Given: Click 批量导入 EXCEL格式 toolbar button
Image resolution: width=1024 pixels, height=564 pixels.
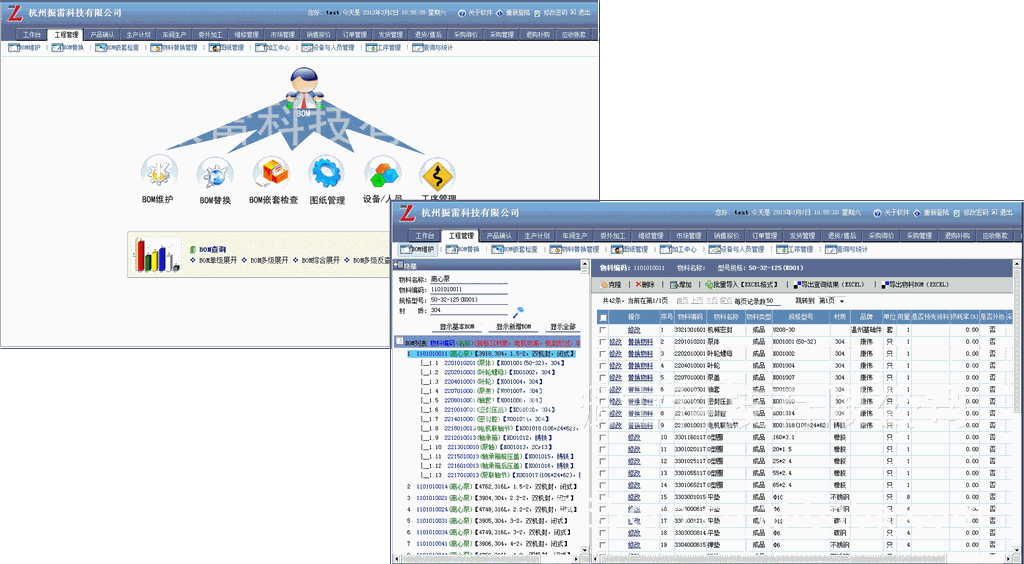Looking at the screenshot, I should tap(741, 285).
